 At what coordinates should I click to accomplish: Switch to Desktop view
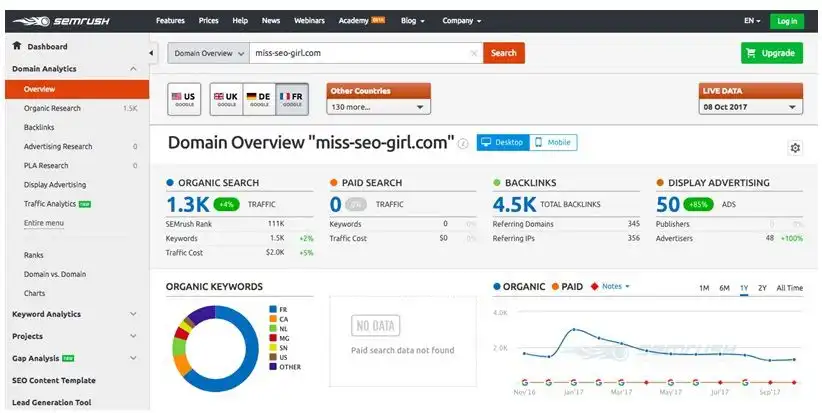click(503, 143)
